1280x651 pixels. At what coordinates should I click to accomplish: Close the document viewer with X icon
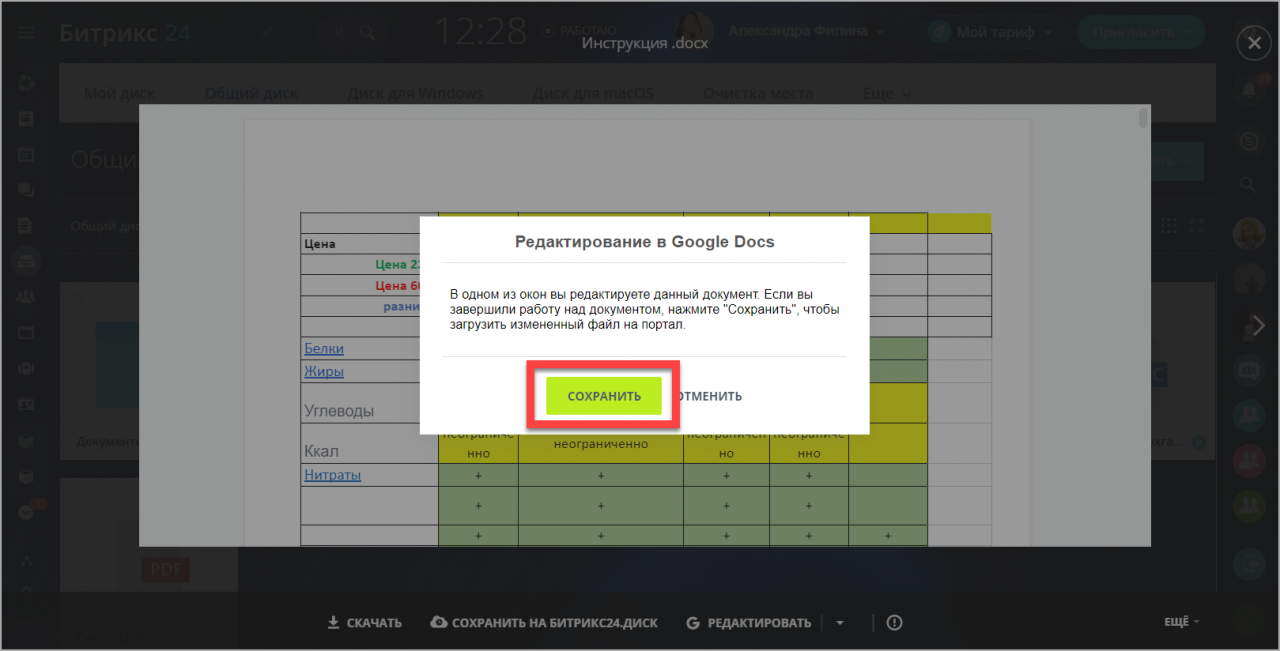coord(1253,43)
